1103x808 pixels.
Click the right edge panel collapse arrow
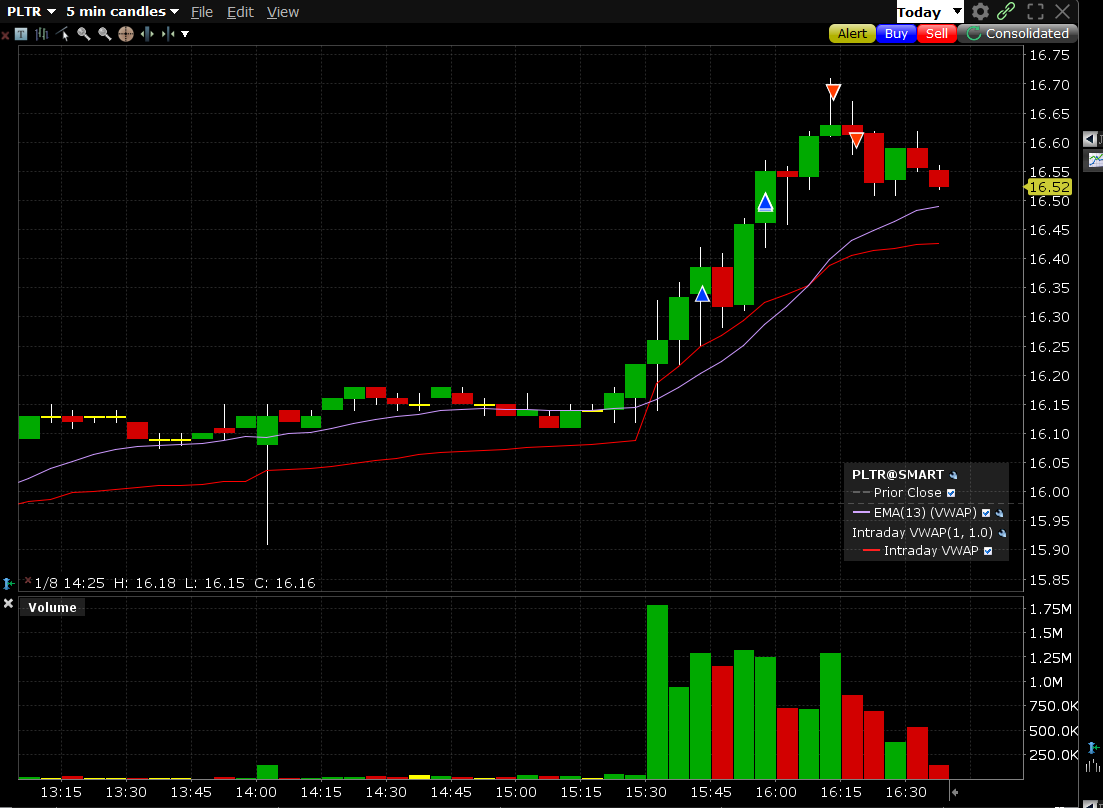point(1090,139)
